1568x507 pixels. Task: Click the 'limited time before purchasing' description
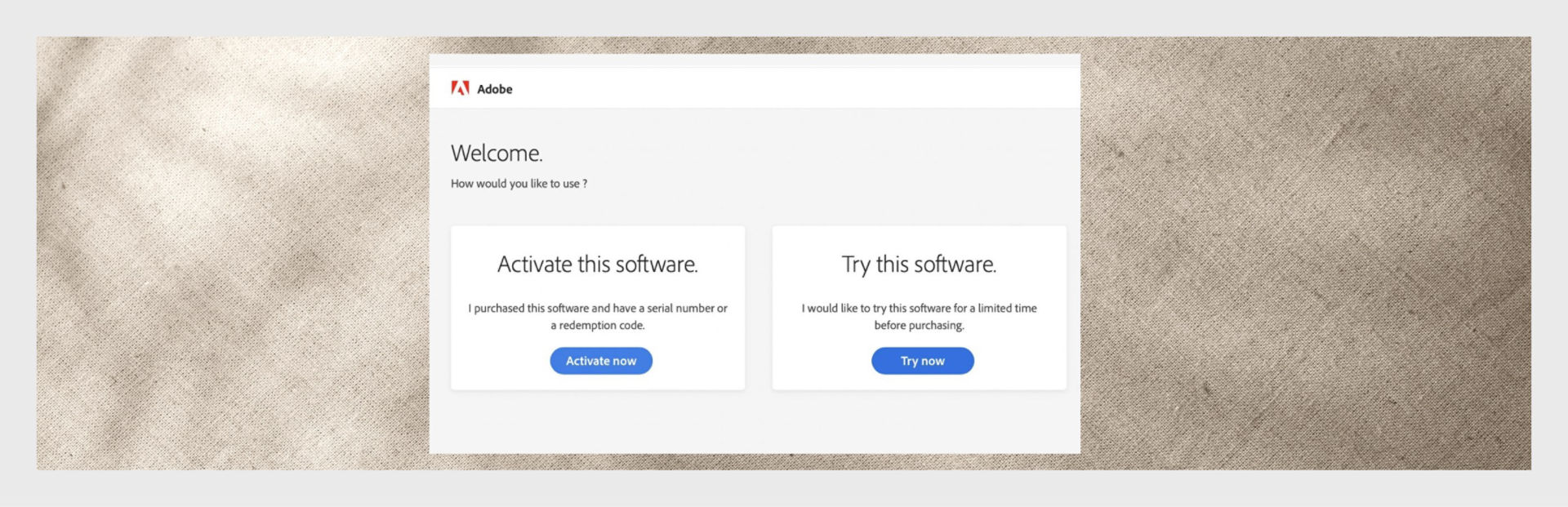920,315
